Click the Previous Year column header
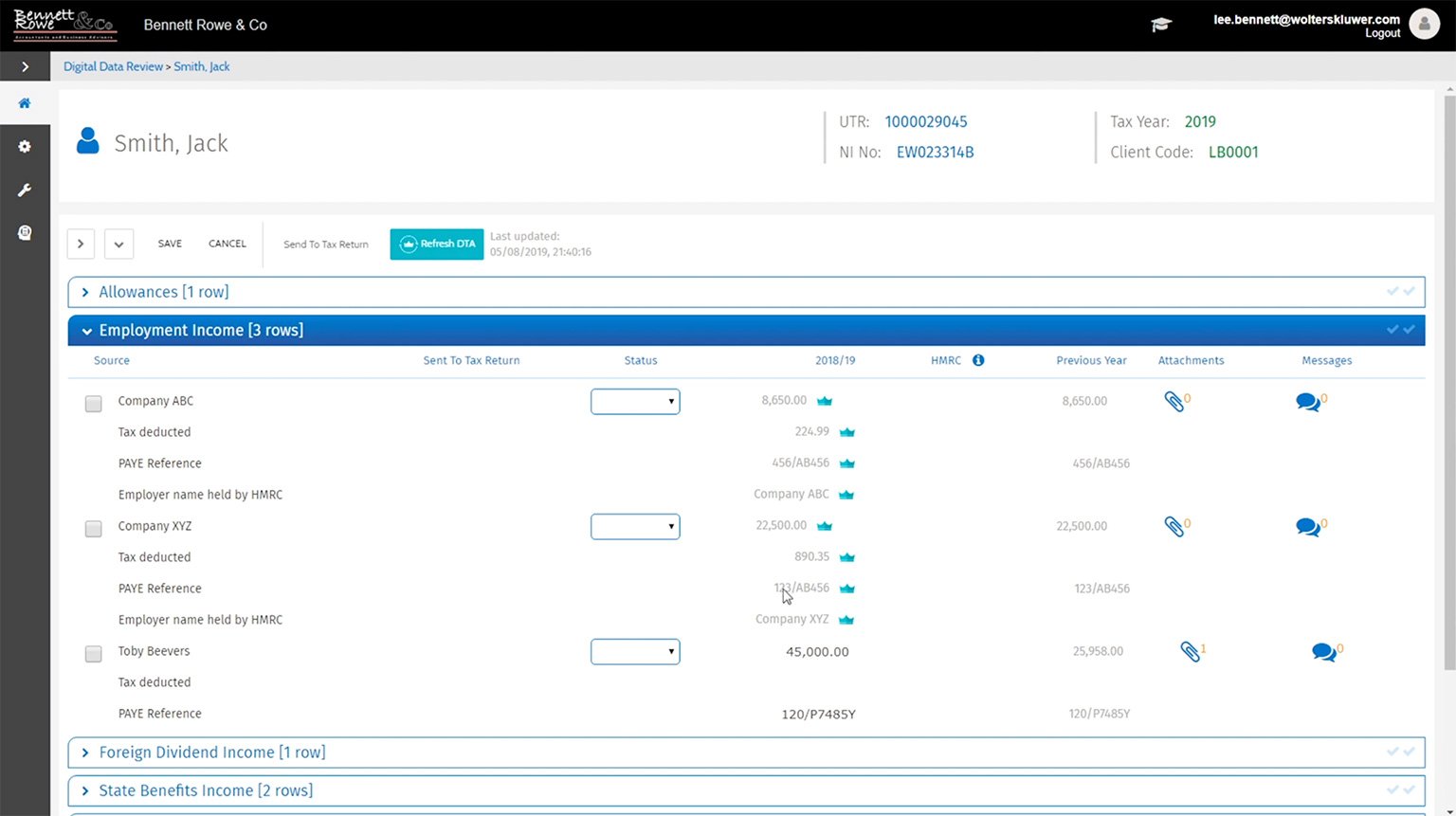The image size is (1456, 816). 1091,360
